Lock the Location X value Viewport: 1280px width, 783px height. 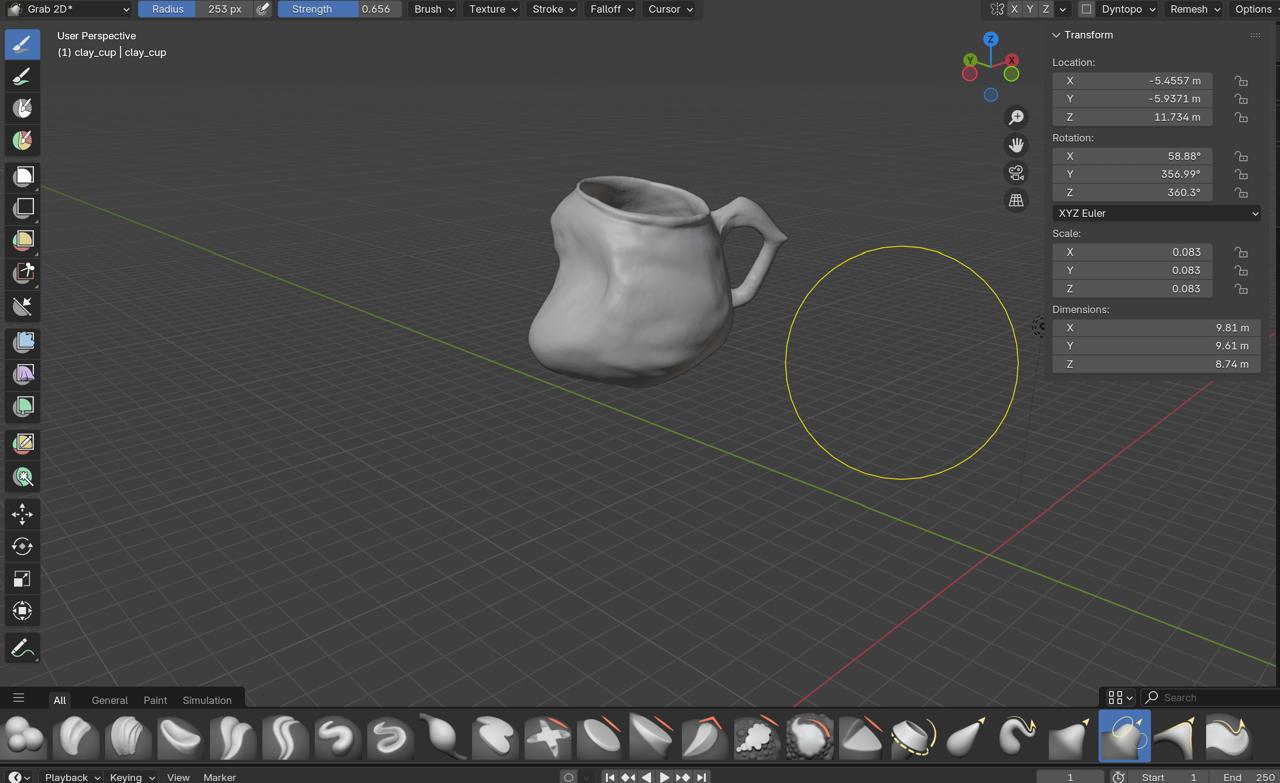[1240, 81]
